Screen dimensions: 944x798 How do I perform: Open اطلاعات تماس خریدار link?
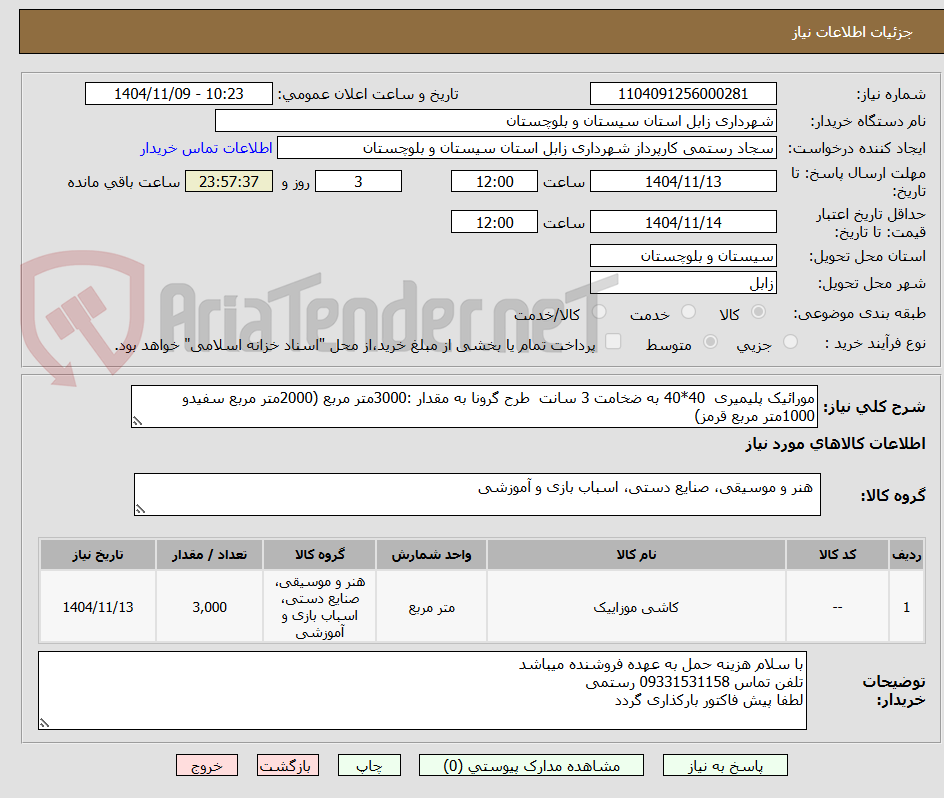coord(206,148)
